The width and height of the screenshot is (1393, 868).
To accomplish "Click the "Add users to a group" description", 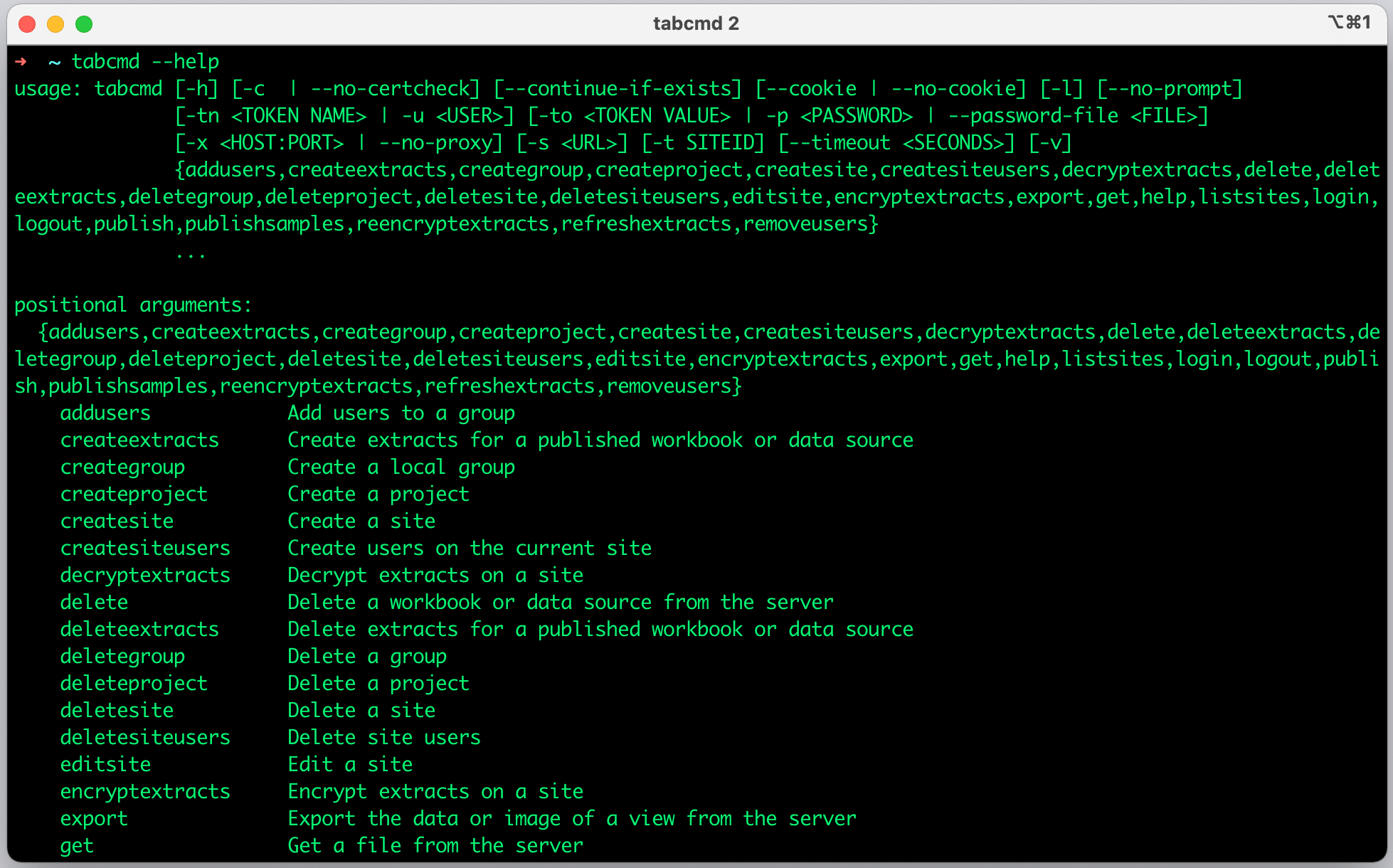I will click(x=401, y=413).
